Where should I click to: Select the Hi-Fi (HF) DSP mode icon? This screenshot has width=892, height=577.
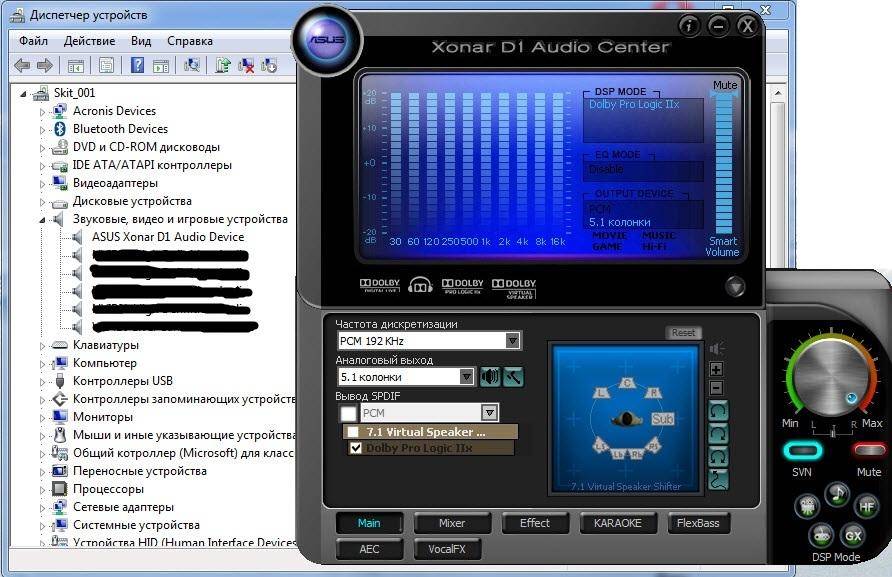click(866, 506)
